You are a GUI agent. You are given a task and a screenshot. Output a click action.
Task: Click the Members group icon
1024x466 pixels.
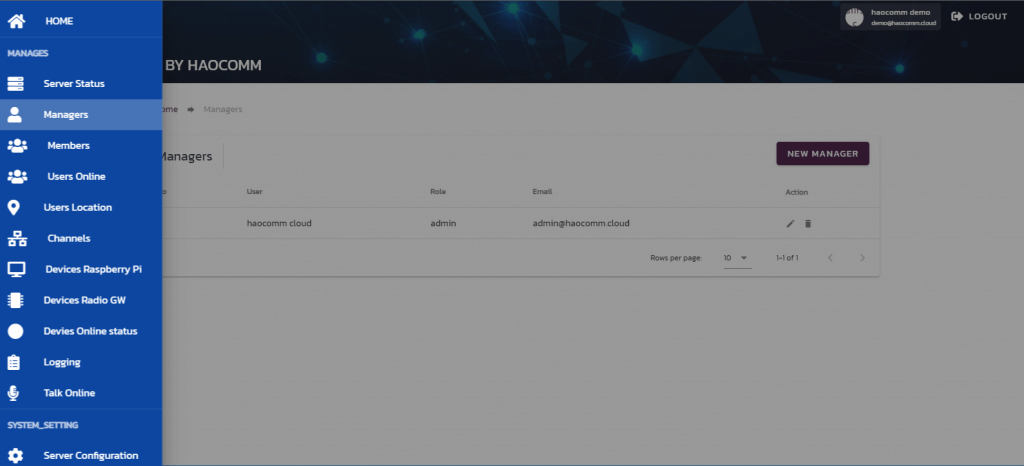(17, 146)
